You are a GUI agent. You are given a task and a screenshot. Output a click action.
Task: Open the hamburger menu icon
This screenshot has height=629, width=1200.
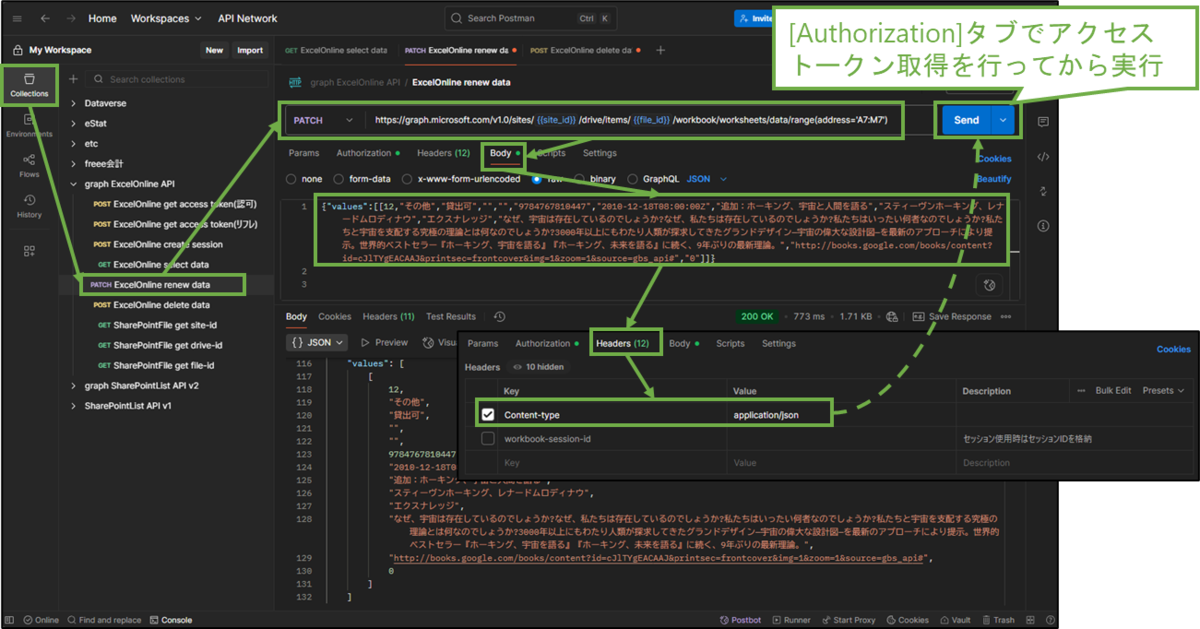tap(17, 18)
